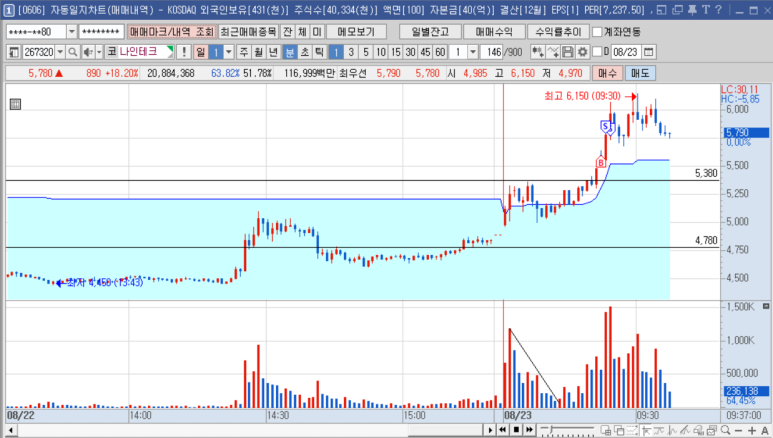Click the stop square button

(516, 430)
